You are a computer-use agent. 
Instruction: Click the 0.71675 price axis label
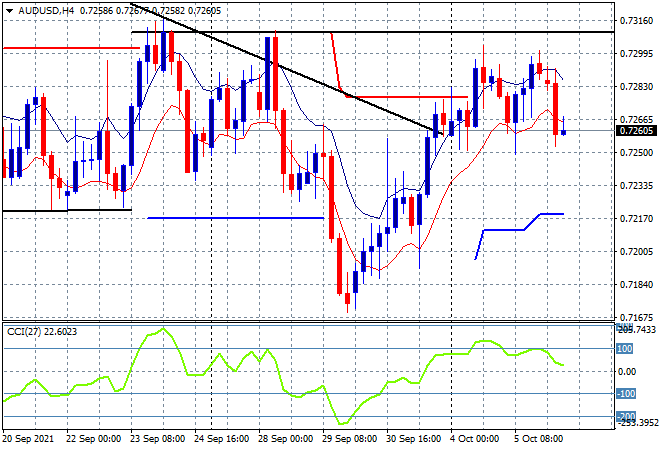point(637,317)
